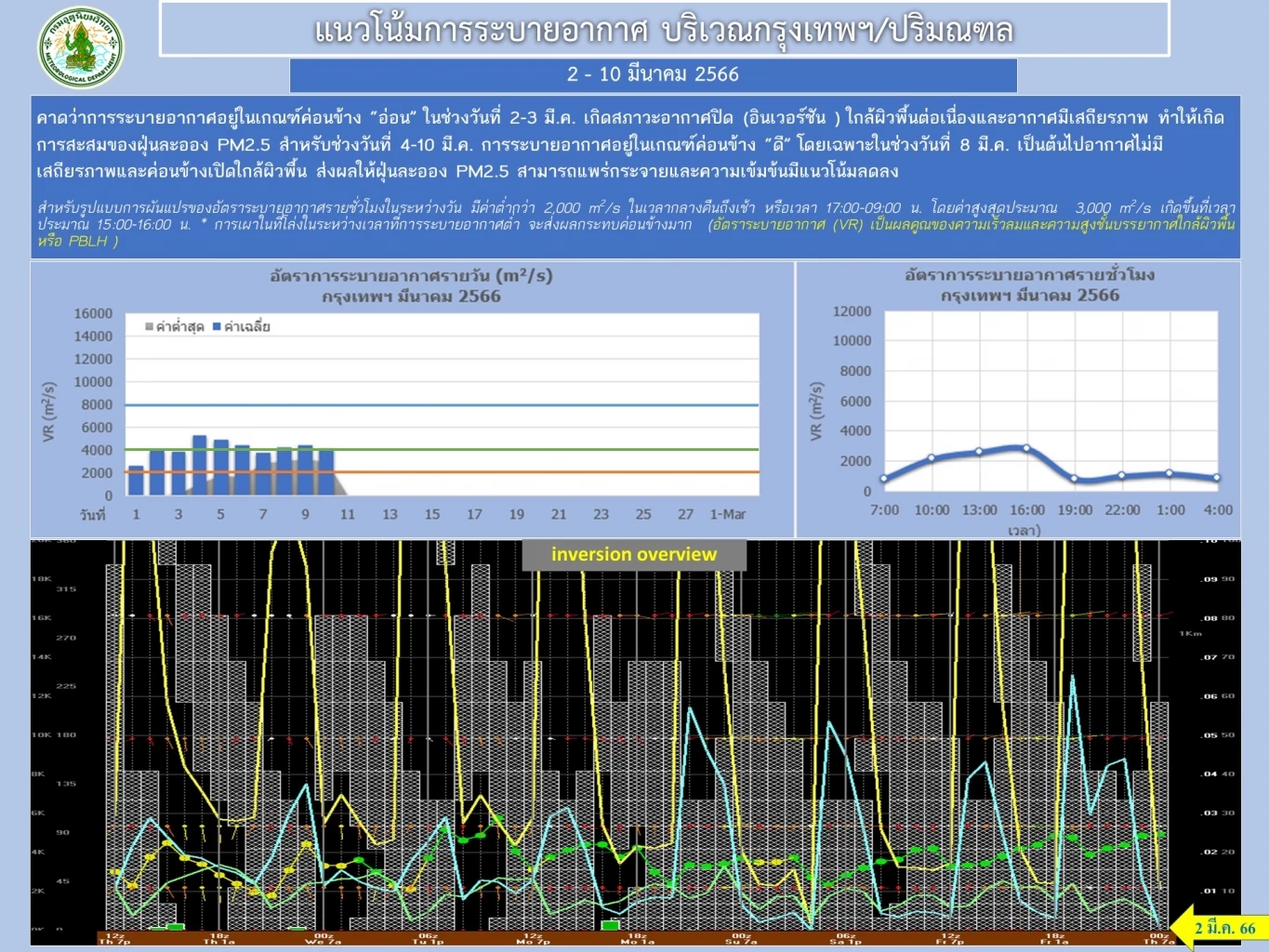Image resolution: width=1269 pixels, height=952 pixels.
Task: Click the yellow arrow labeled 2 มี.ค. 66
Action: (1216, 928)
